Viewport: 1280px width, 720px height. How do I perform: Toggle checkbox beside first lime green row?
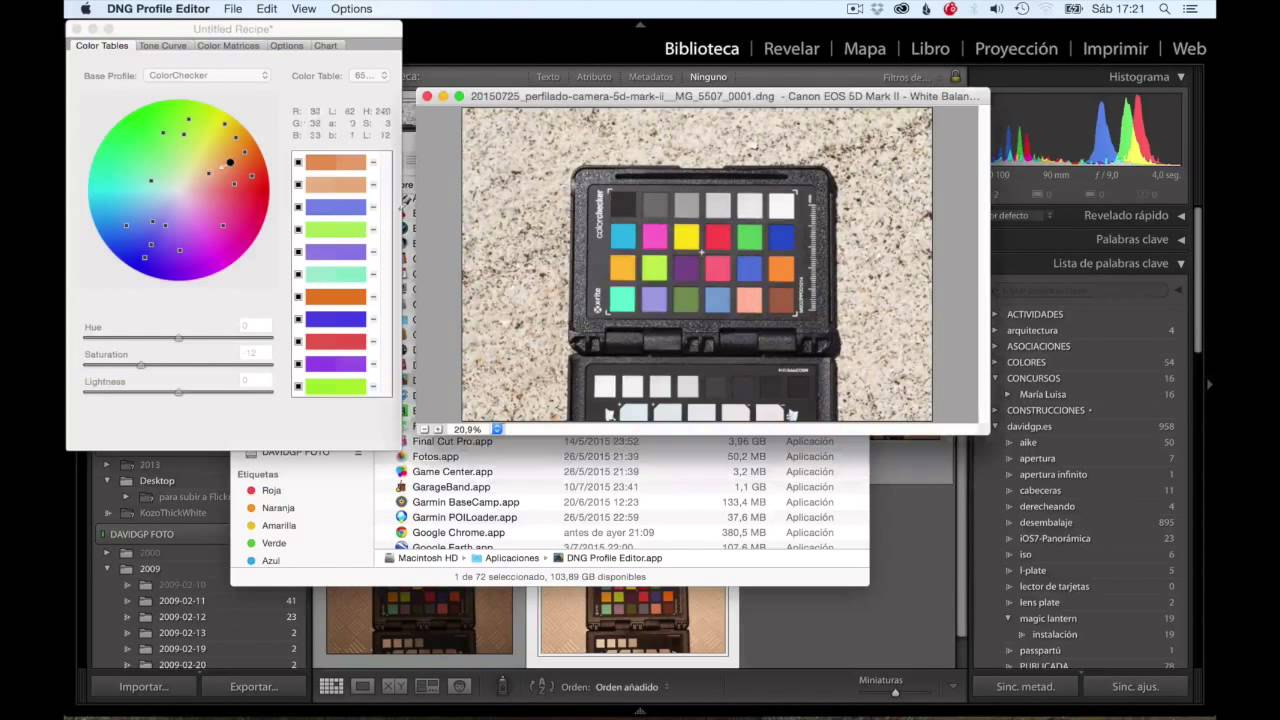point(298,230)
